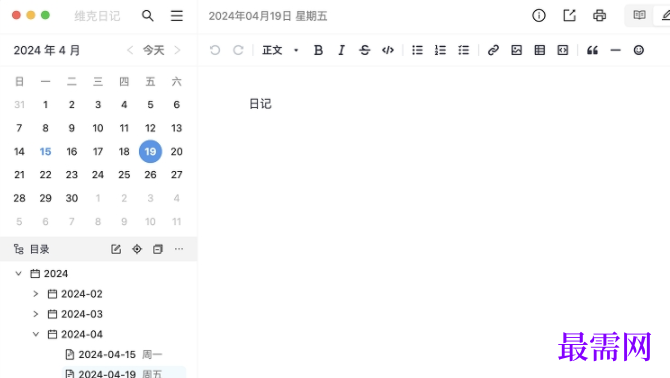The image size is (670, 378).
Task: Open the emoji picker
Action: click(x=638, y=50)
